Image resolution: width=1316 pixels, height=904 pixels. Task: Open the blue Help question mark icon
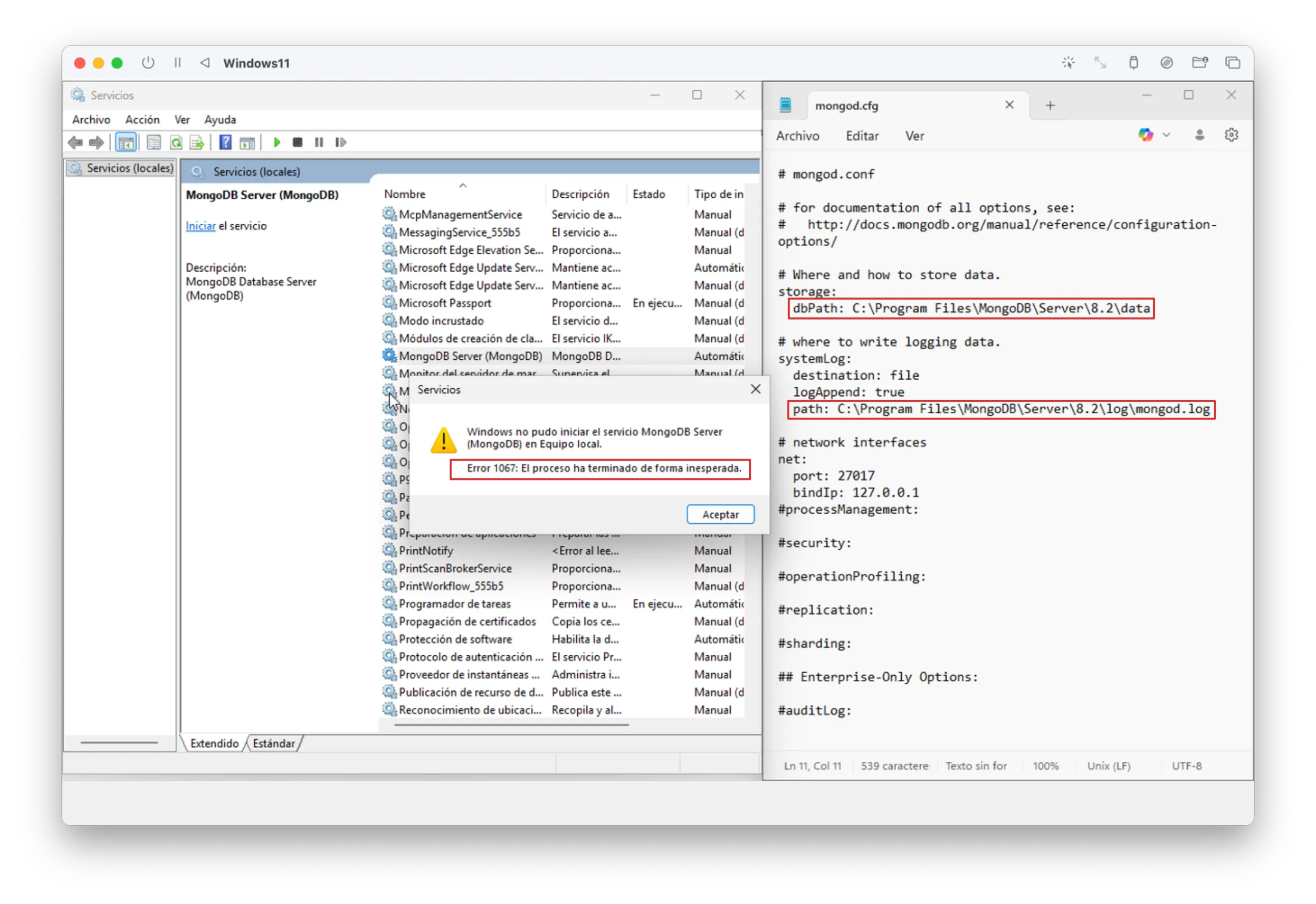pyautogui.click(x=225, y=142)
